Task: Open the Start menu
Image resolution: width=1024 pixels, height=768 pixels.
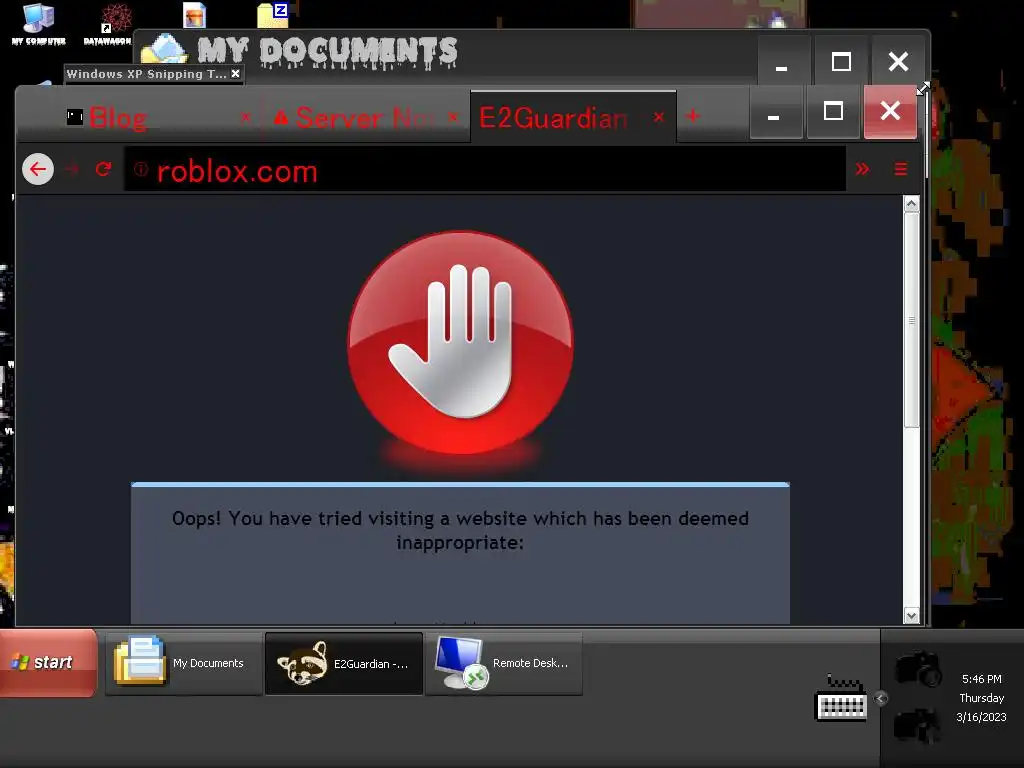Action: (x=48, y=663)
